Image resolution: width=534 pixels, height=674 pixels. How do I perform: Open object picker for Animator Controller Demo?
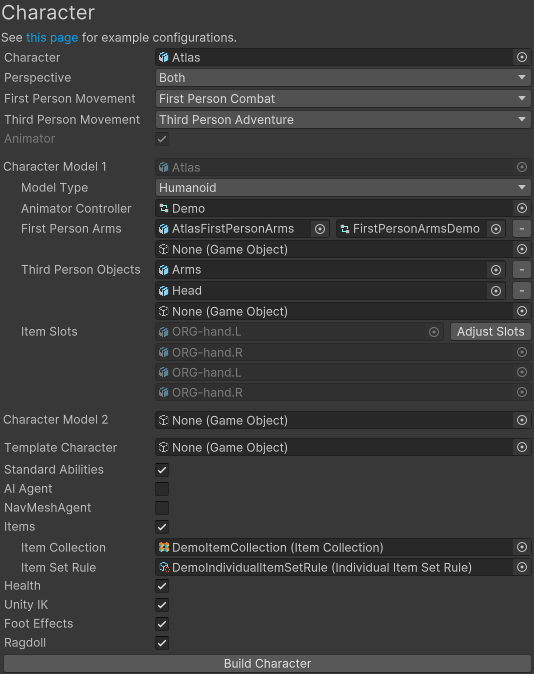(x=522, y=208)
